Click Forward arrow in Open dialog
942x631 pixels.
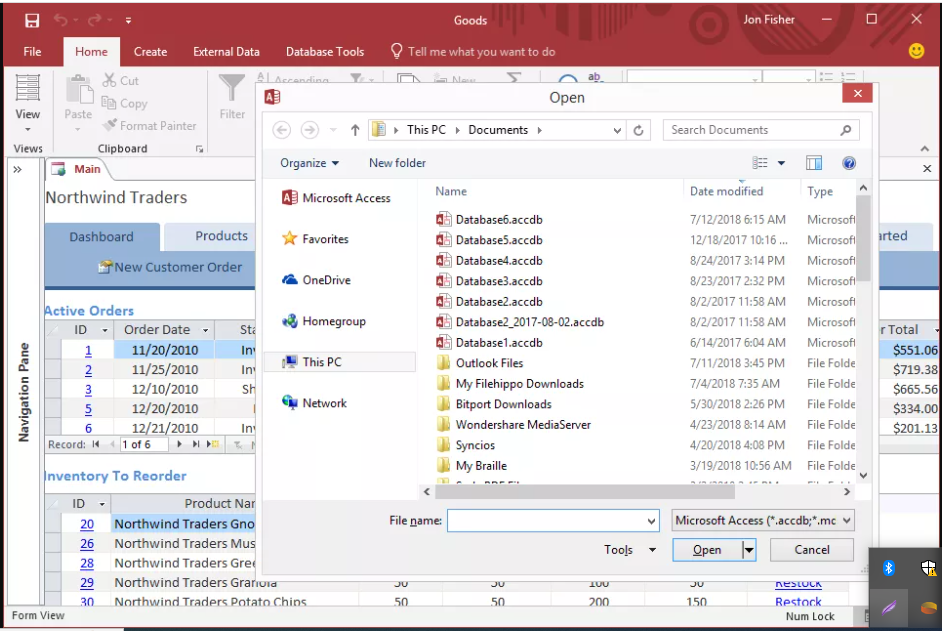click(x=309, y=130)
